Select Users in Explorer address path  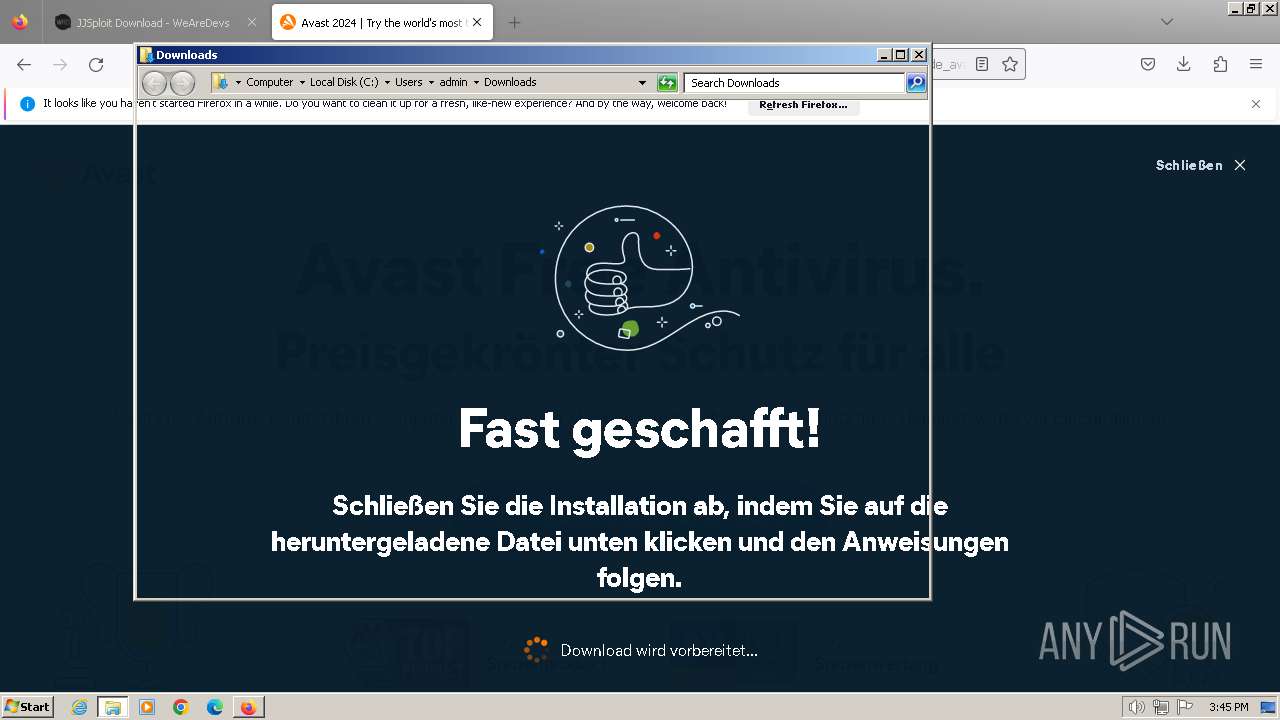pos(408,83)
